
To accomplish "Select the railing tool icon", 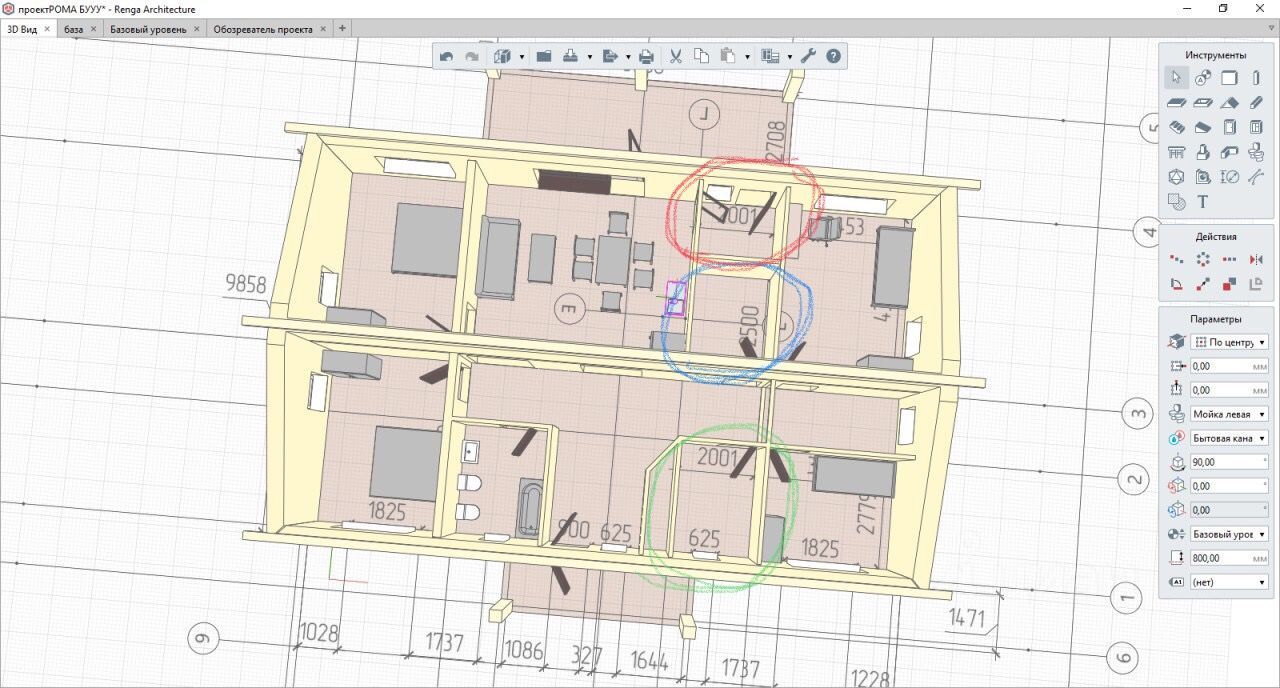I will pyautogui.click(x=1176, y=152).
